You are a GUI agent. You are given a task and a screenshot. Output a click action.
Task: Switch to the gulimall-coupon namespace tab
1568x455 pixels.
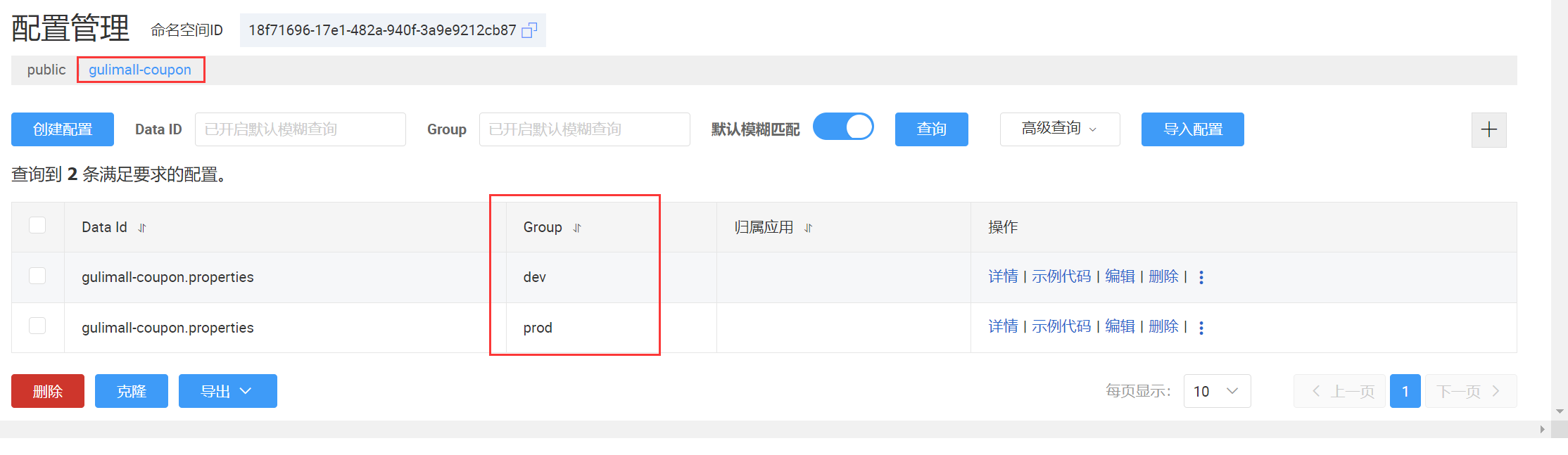click(x=140, y=70)
